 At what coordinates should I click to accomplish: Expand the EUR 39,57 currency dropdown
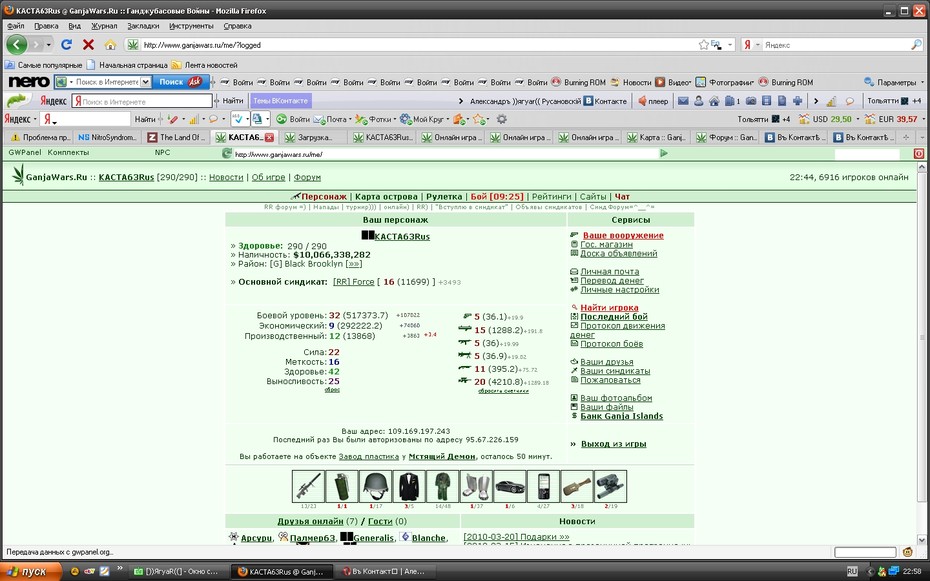922,119
